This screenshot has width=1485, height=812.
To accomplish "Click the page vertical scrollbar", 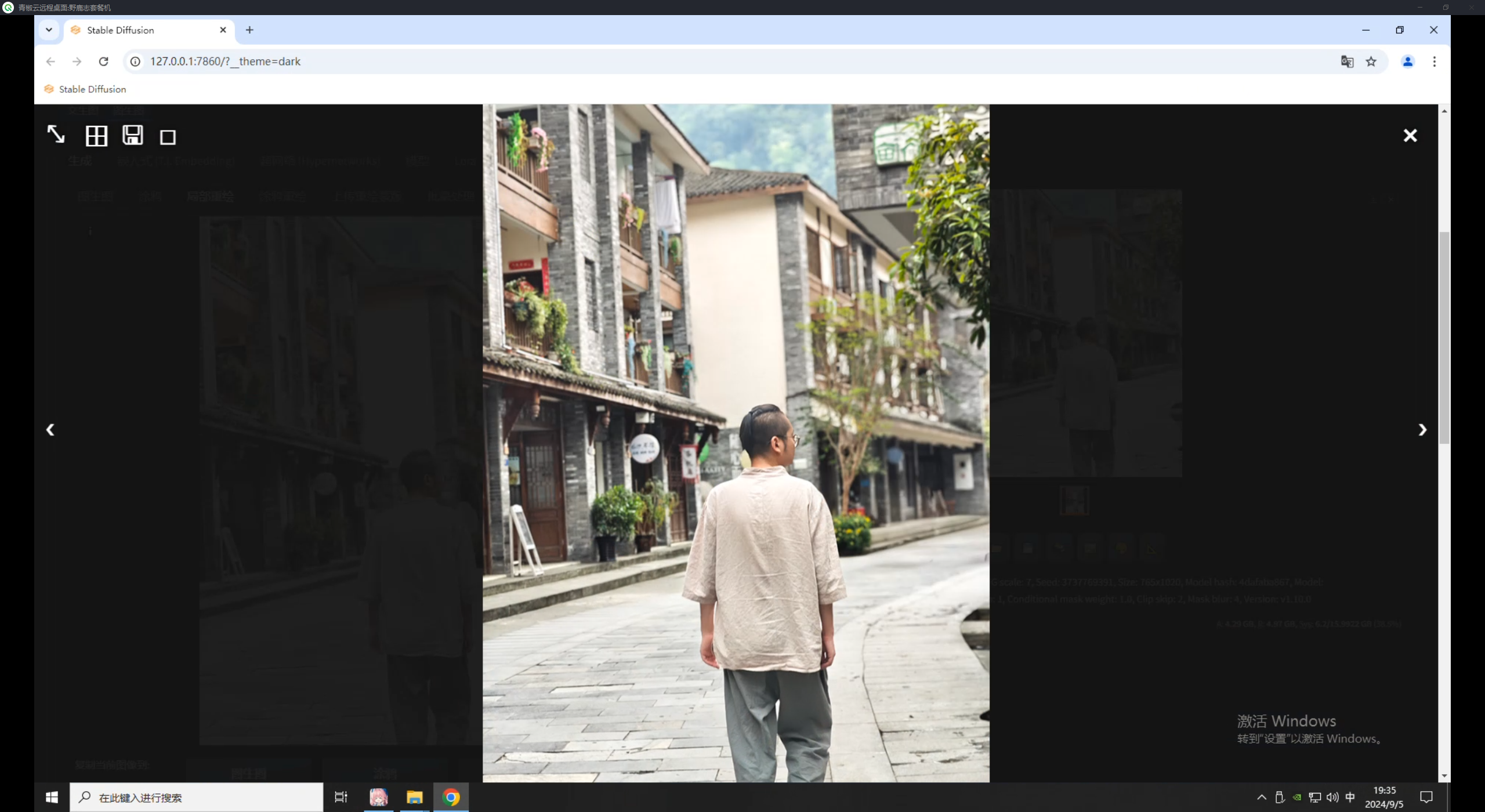I will pos(1444,338).
